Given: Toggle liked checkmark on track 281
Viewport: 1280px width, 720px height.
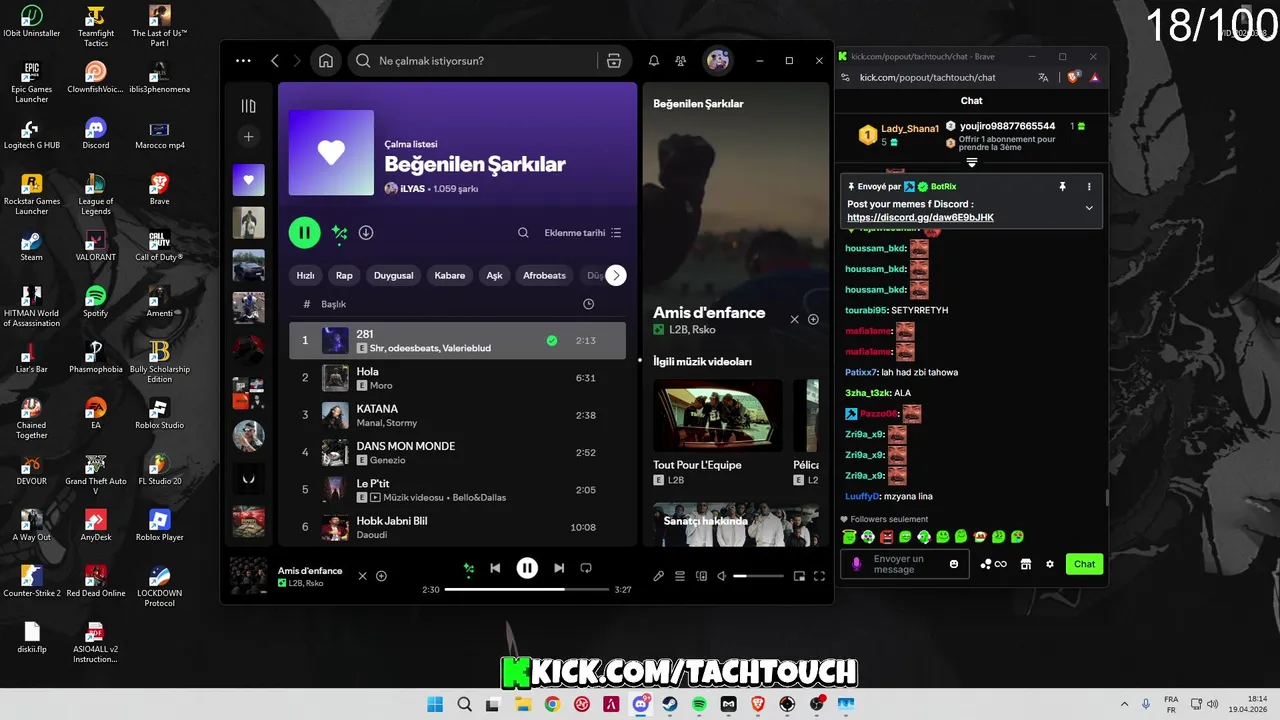Looking at the screenshot, I should coord(552,341).
